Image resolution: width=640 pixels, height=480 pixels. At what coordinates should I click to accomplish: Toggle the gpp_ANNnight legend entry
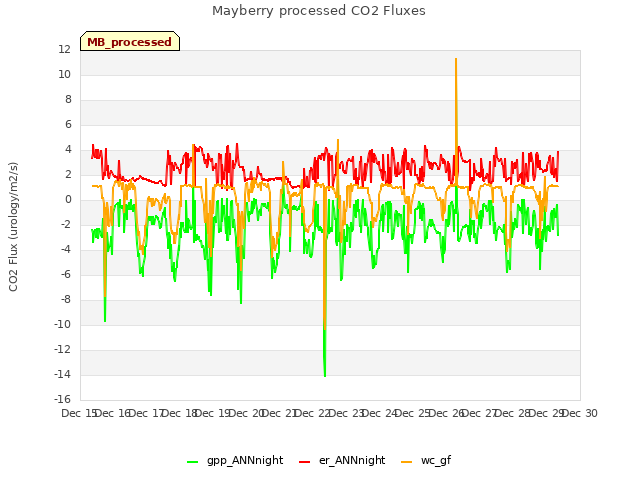[235, 460]
